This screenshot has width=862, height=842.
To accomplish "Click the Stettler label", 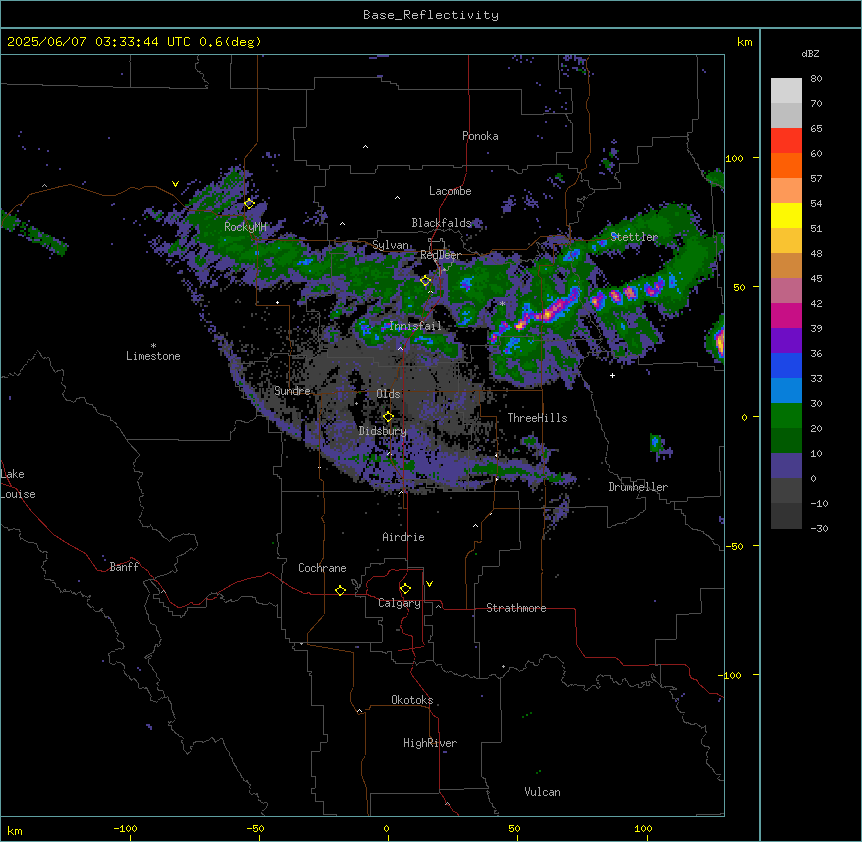I will (634, 237).
